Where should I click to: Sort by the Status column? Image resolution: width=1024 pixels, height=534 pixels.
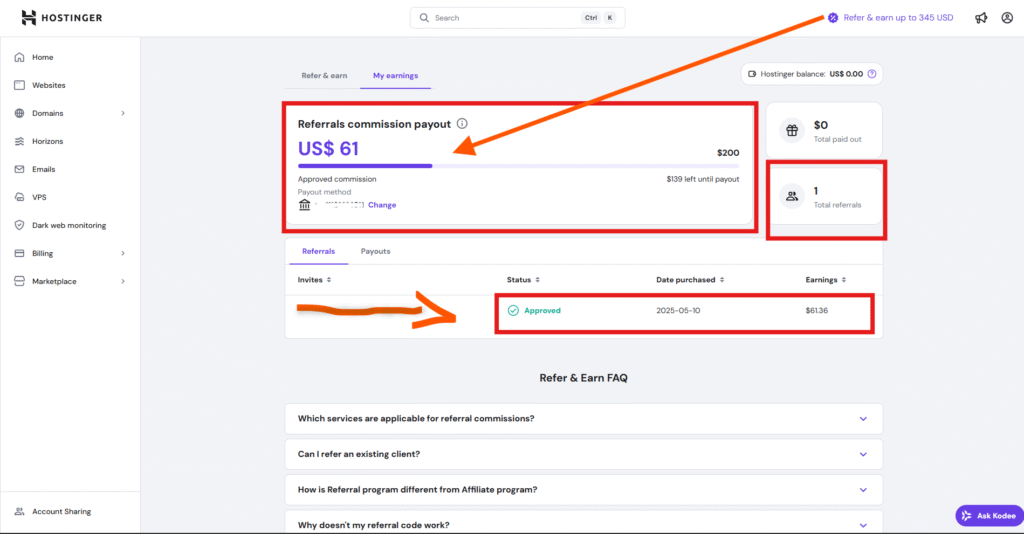click(x=524, y=280)
